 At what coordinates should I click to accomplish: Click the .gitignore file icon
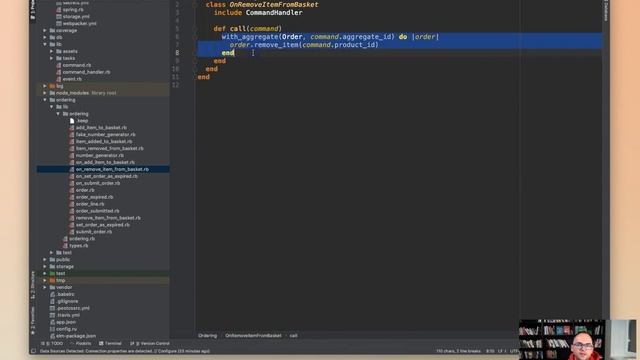click(x=52, y=301)
